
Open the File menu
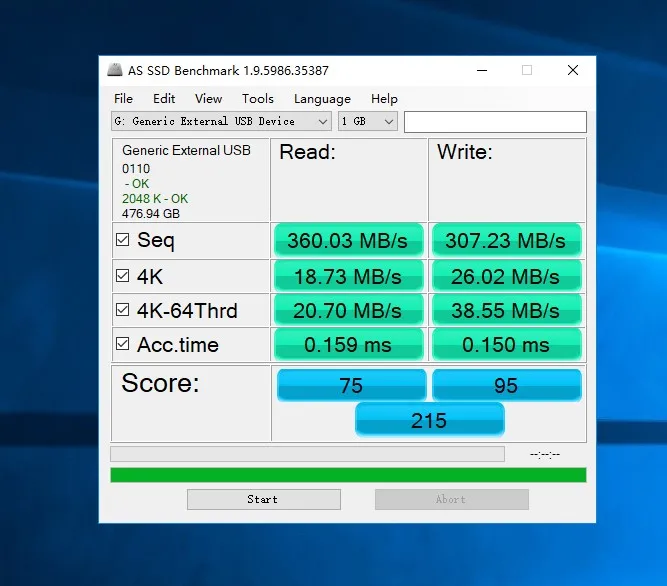point(123,99)
